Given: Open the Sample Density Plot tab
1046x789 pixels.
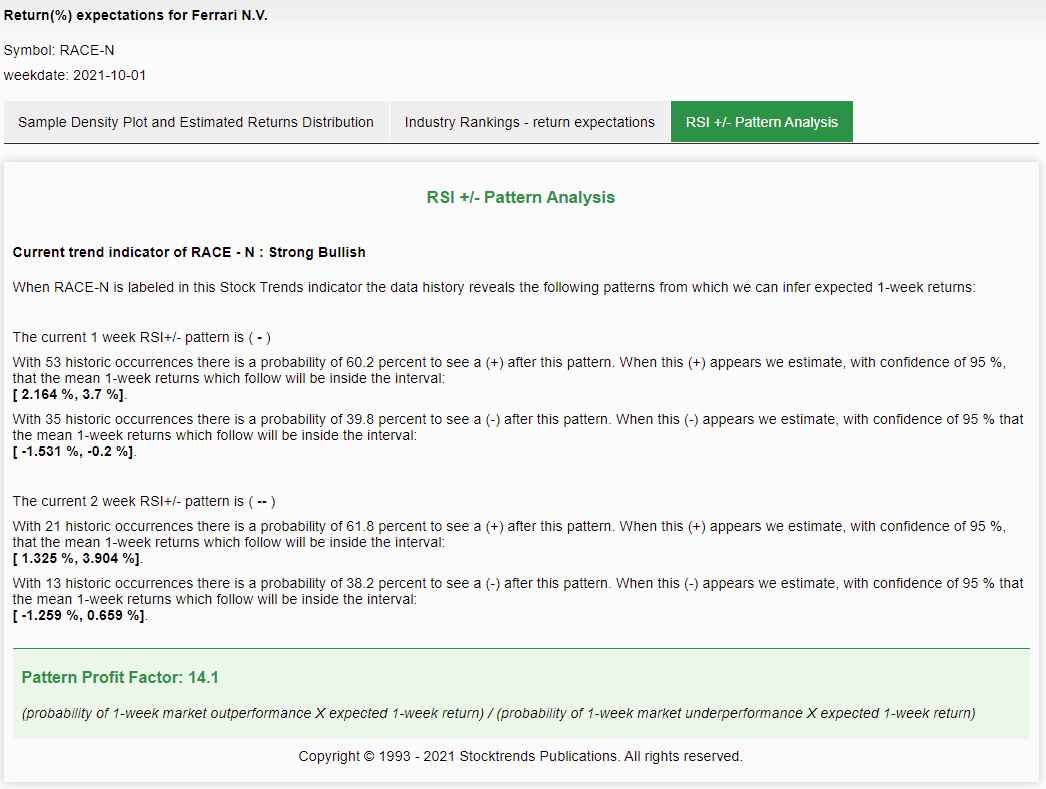Looking at the screenshot, I should pyautogui.click(x=196, y=122).
